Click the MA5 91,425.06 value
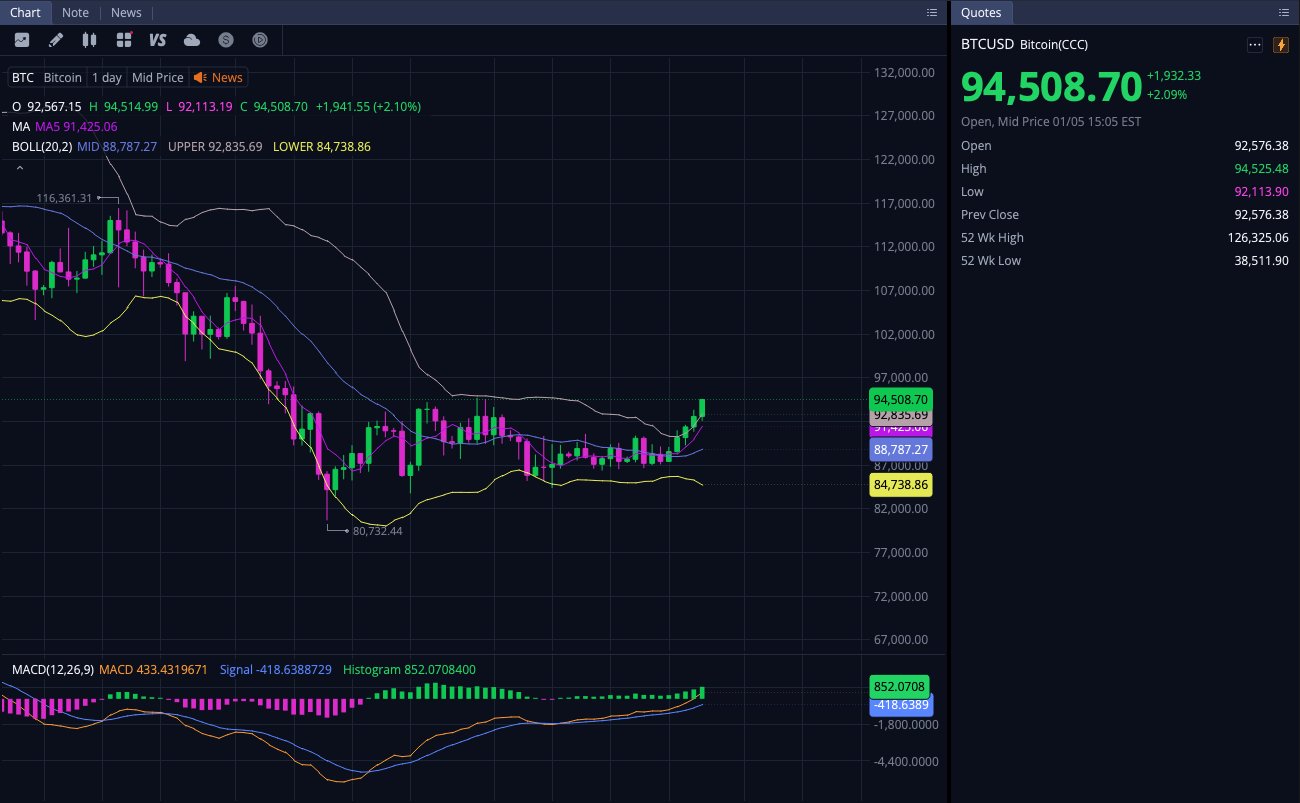Viewport: 1300px width, 803px height. click(76, 126)
